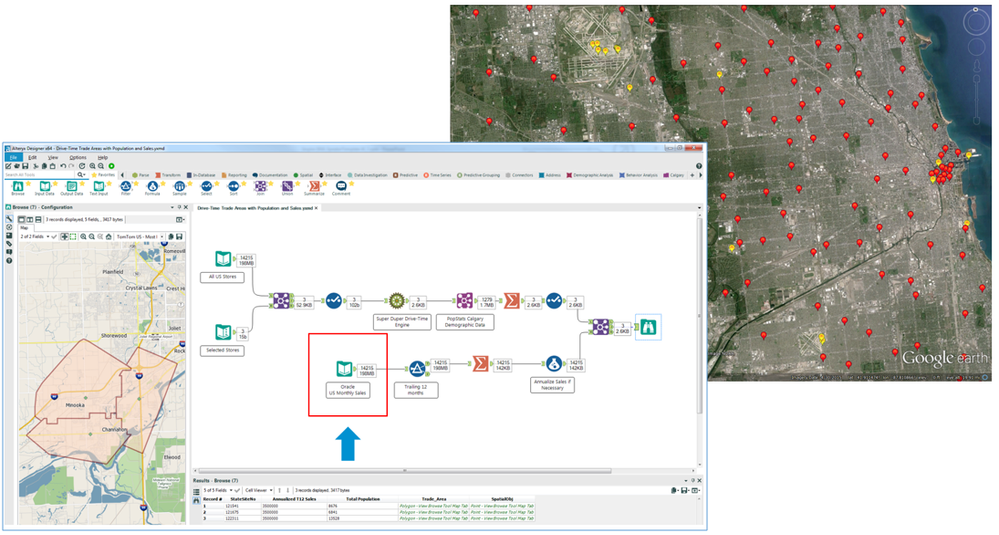Open the File menu
The width and height of the screenshot is (999, 535).
13,157
